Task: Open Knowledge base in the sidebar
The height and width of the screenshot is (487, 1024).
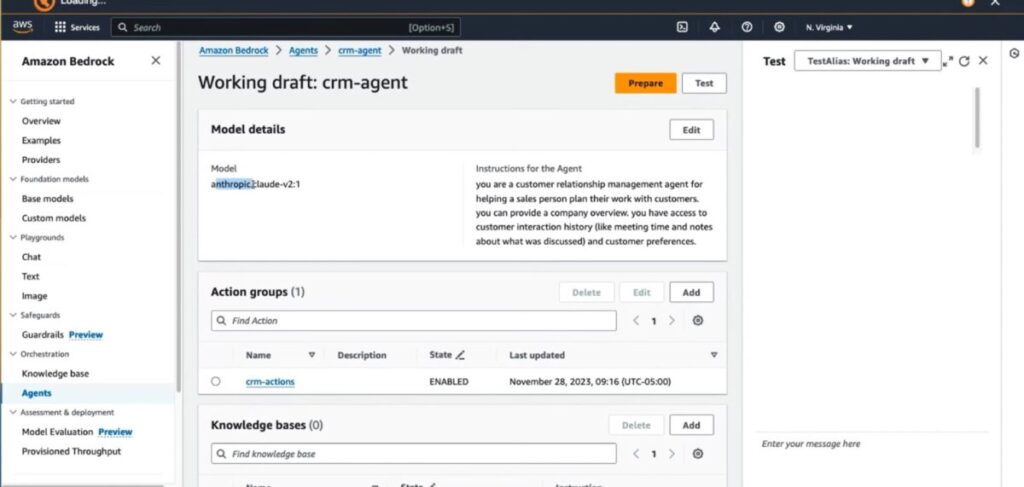Action: tap(56, 374)
